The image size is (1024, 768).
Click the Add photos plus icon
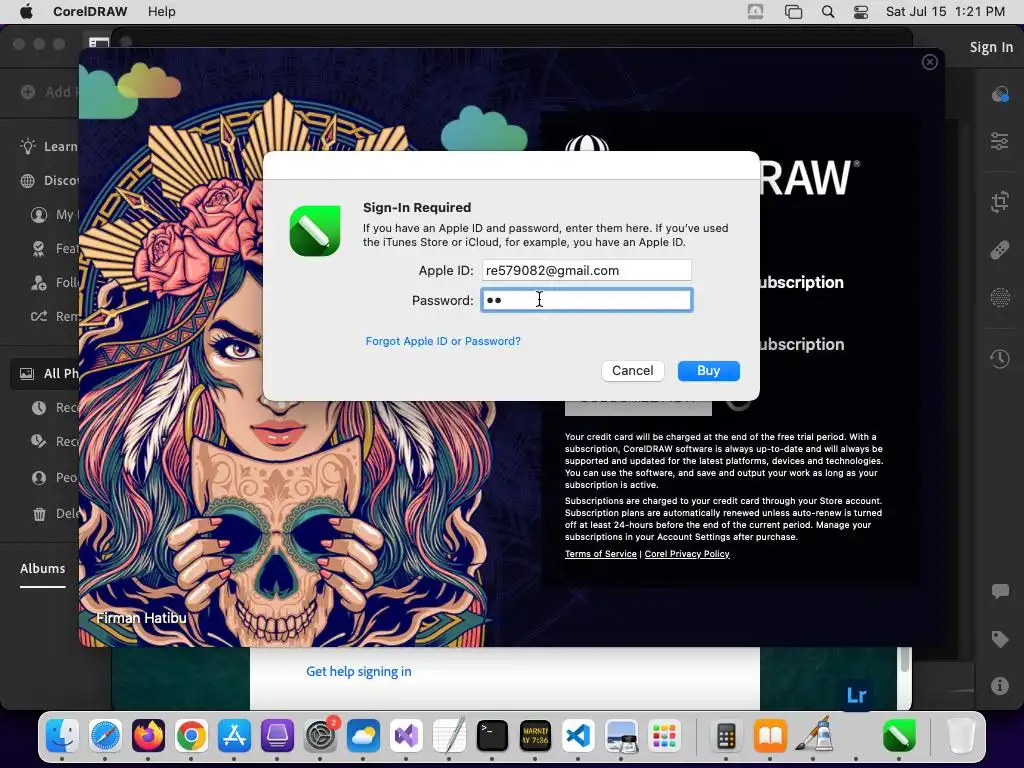pyautogui.click(x=28, y=92)
